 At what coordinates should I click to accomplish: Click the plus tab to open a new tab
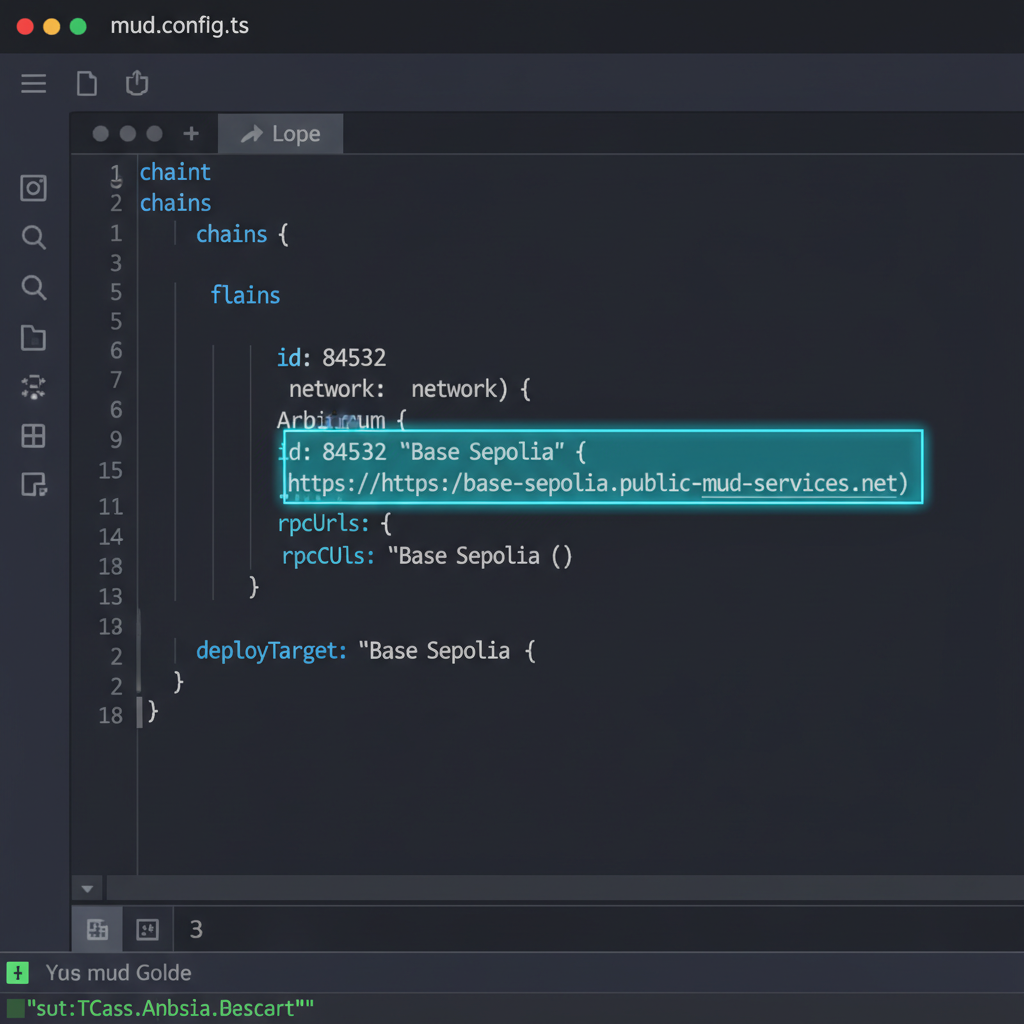(191, 133)
